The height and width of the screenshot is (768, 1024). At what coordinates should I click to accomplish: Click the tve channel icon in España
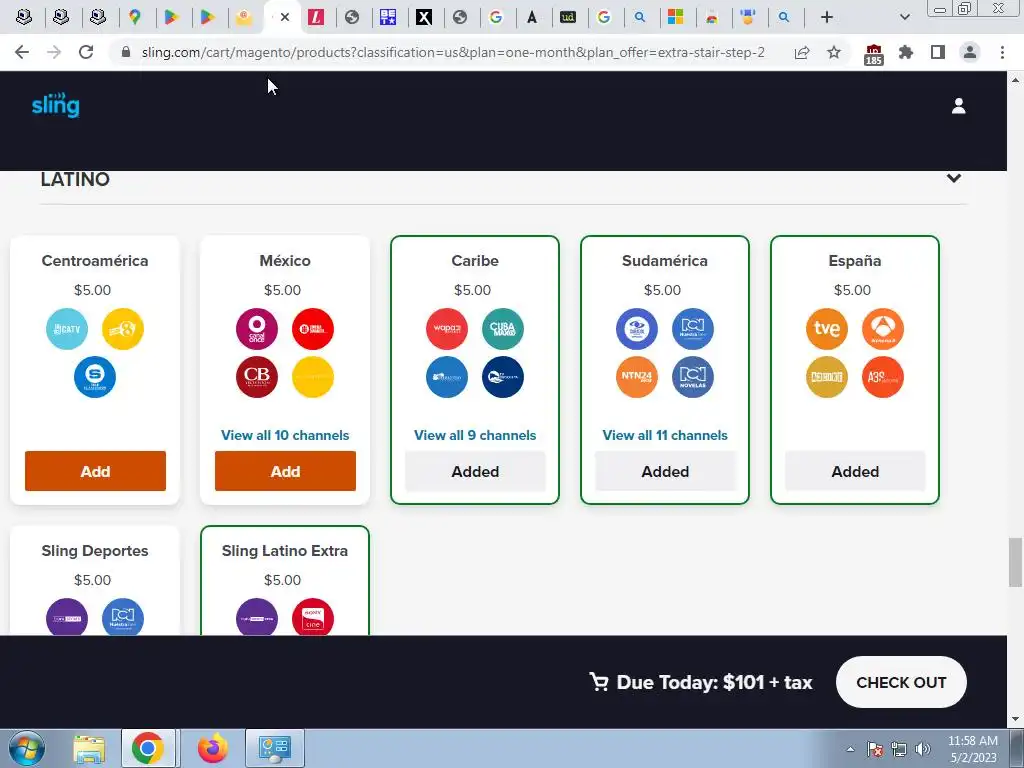coord(827,328)
